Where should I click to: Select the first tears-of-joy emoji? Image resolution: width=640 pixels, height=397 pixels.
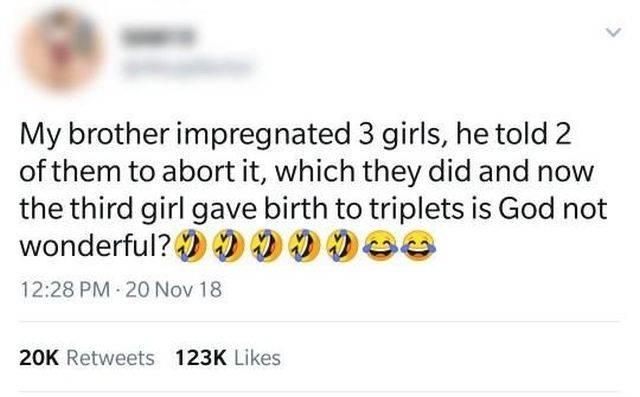pos(381,246)
